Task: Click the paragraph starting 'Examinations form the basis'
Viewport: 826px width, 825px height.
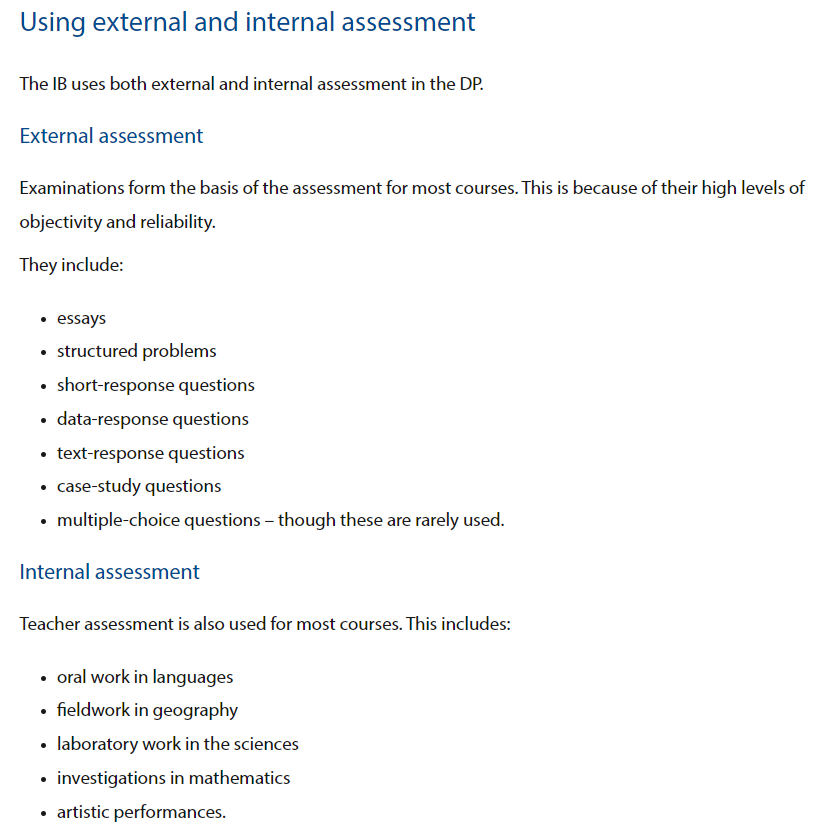Action: click(x=412, y=205)
